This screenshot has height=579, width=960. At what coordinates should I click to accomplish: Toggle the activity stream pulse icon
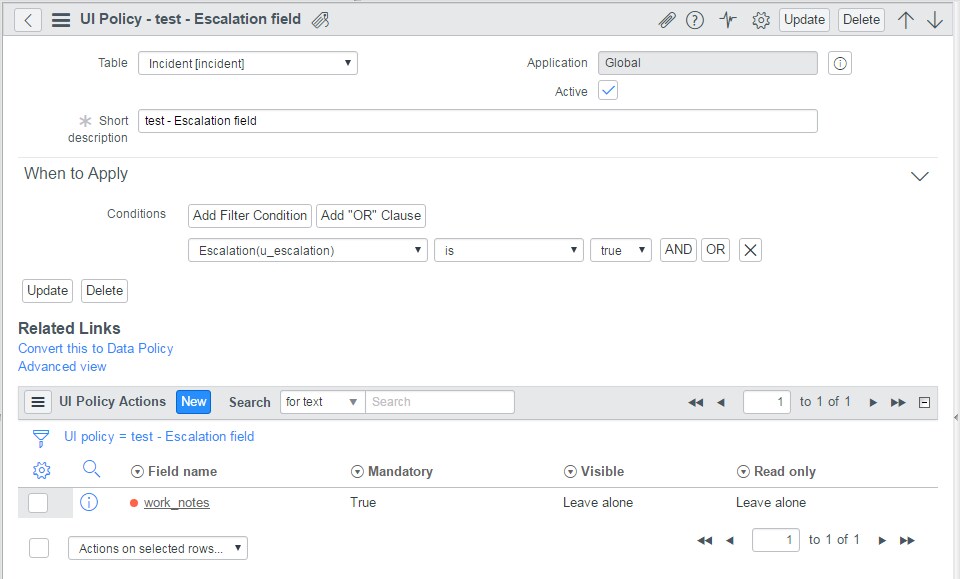tap(728, 20)
